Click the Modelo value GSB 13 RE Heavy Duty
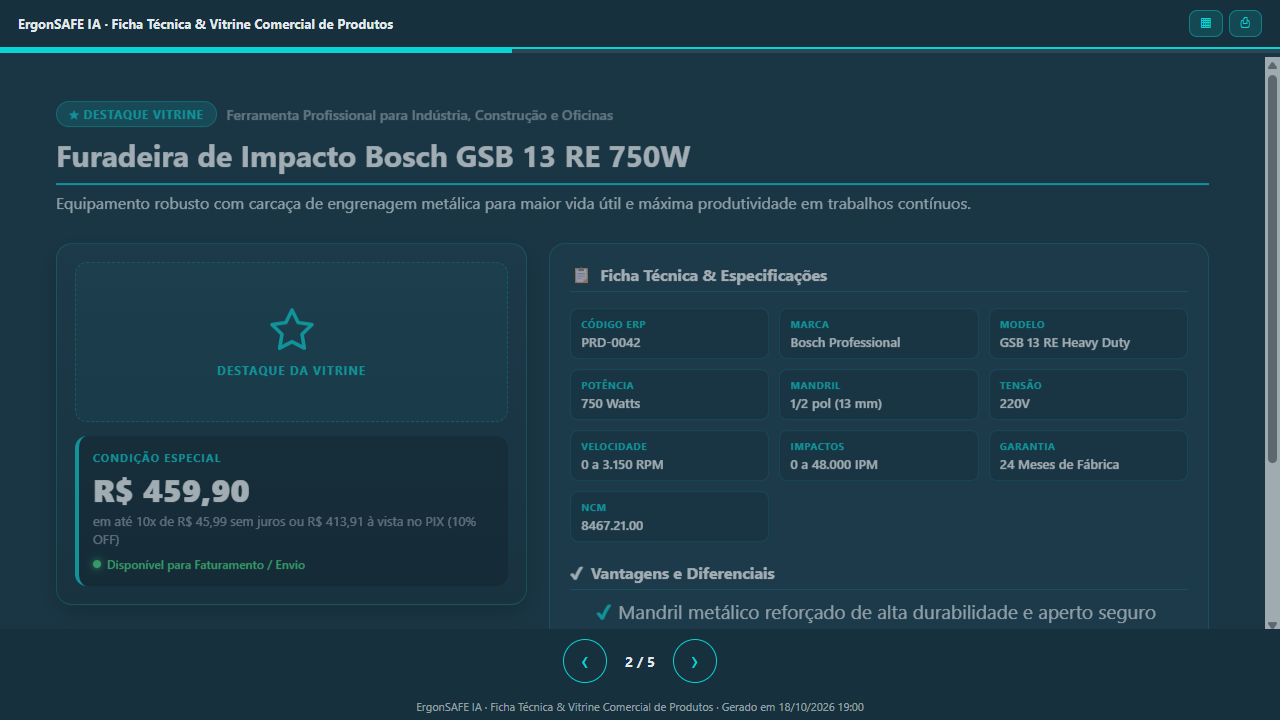1280x720 pixels. click(x=1065, y=342)
